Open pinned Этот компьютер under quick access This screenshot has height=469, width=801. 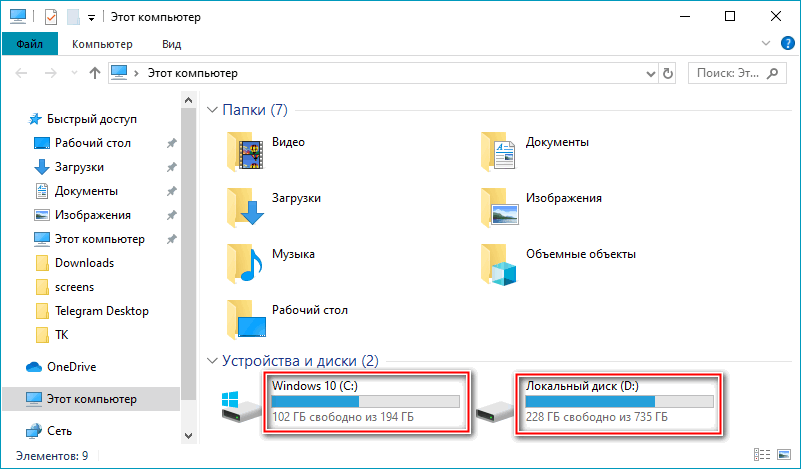pos(100,239)
